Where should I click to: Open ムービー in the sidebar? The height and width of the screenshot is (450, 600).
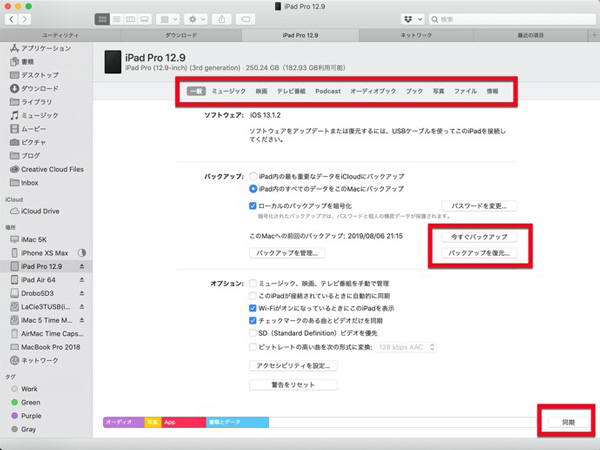pyautogui.click(x=28, y=129)
